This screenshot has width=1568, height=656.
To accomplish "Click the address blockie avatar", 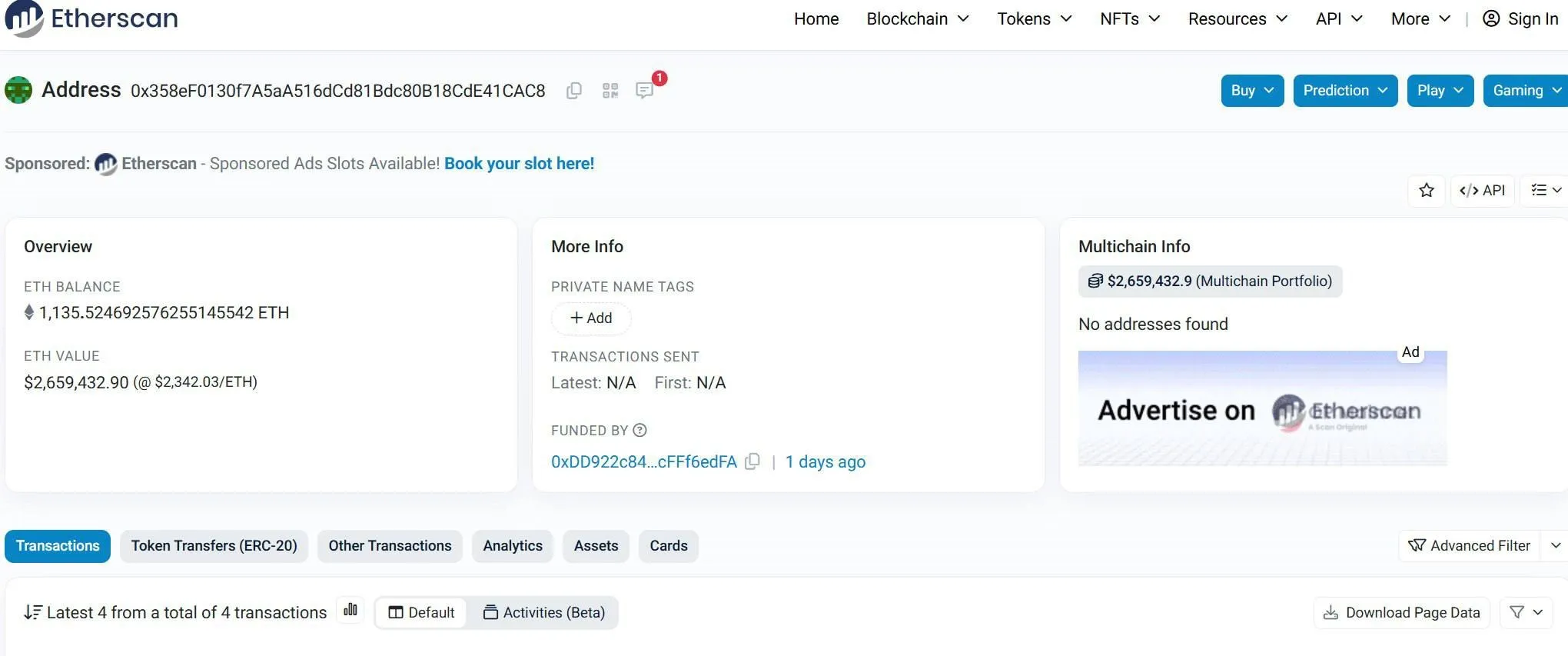I will 18,90.
